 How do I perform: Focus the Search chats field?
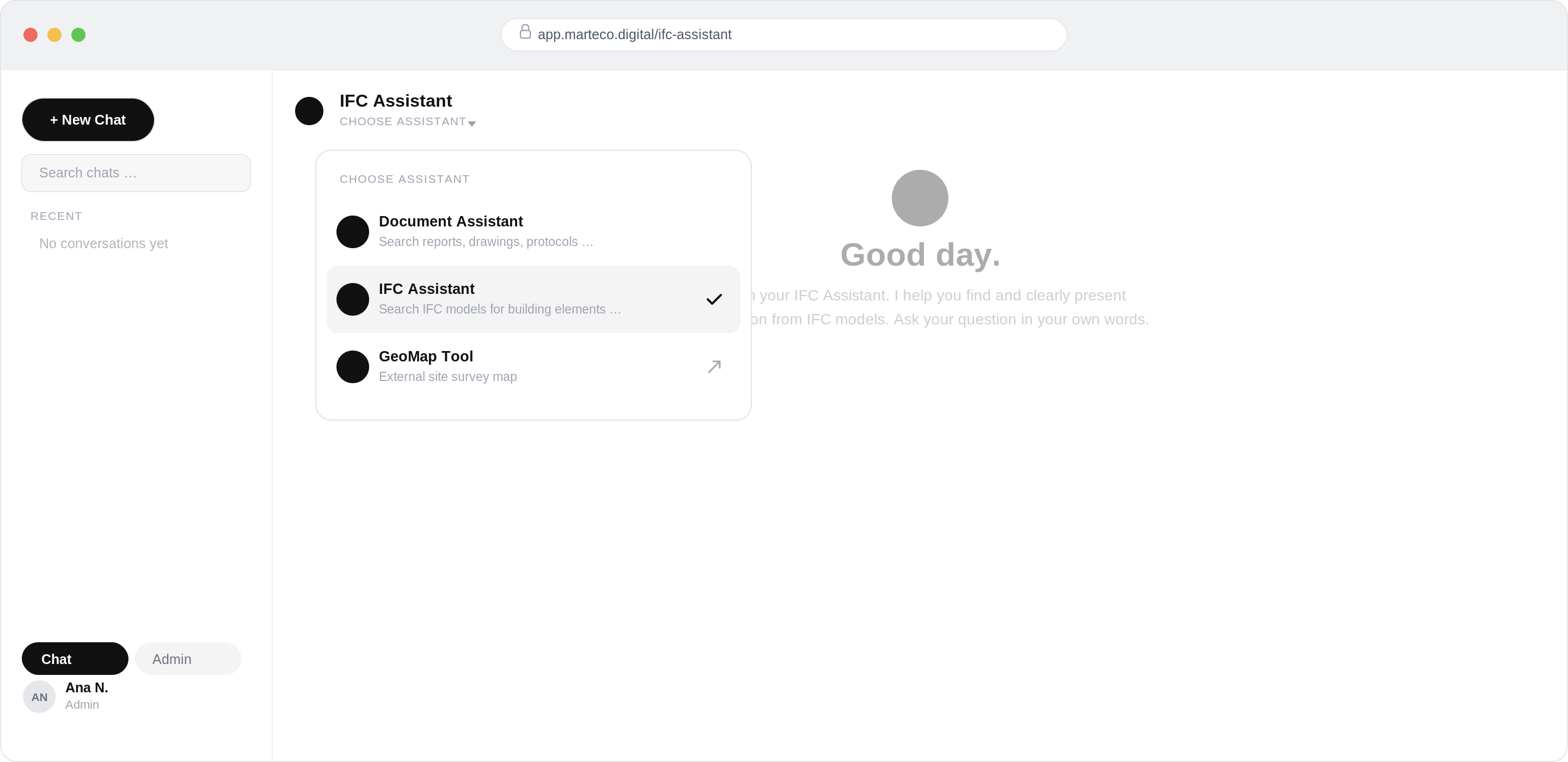tap(136, 173)
